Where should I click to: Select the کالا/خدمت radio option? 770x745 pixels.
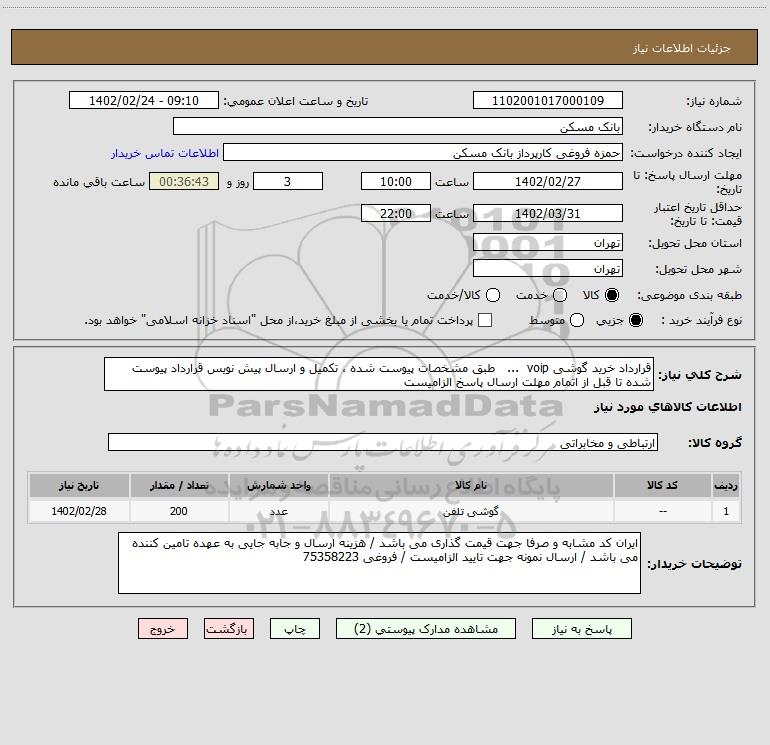493,295
